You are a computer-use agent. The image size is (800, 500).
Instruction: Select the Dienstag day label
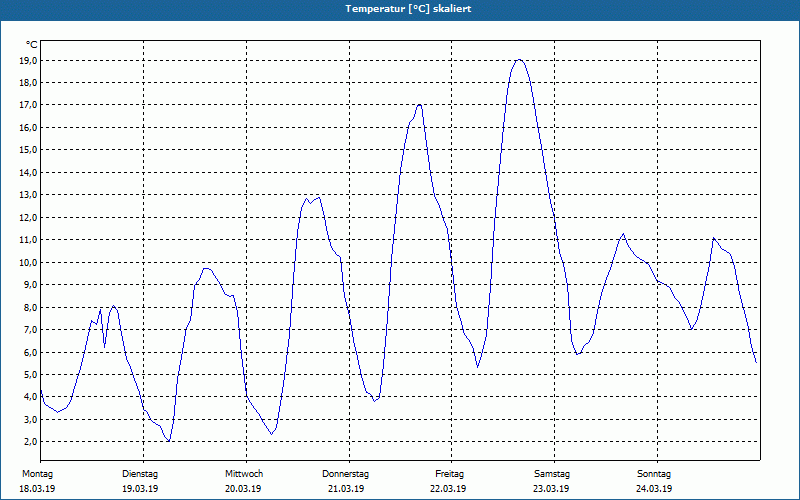coord(140,474)
